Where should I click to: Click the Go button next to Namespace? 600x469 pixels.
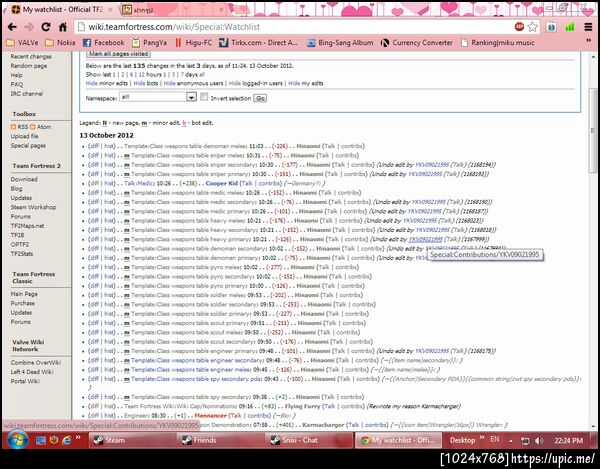click(260, 98)
